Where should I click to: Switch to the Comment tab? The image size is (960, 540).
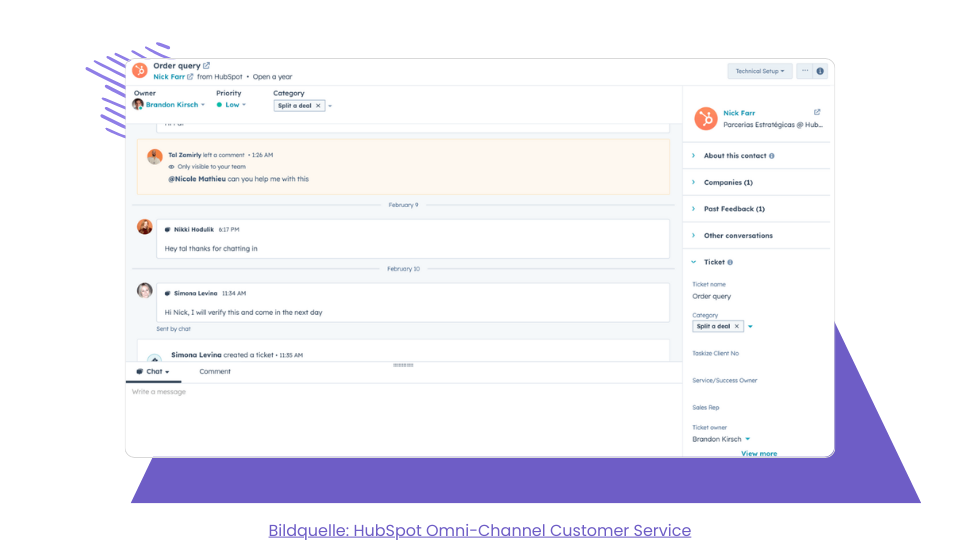[x=215, y=372]
